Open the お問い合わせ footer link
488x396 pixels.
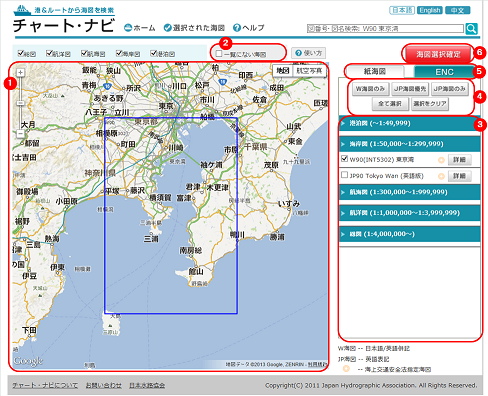104,385
